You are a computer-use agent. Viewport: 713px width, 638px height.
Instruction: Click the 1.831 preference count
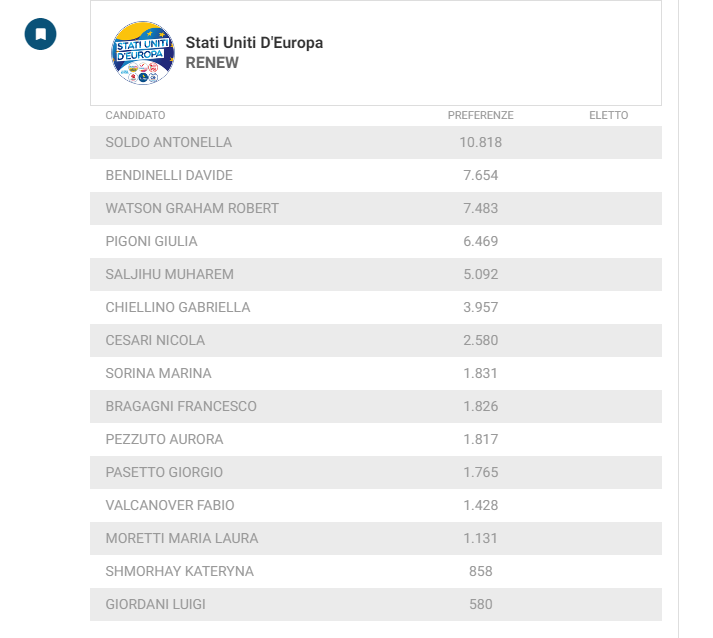coord(481,373)
